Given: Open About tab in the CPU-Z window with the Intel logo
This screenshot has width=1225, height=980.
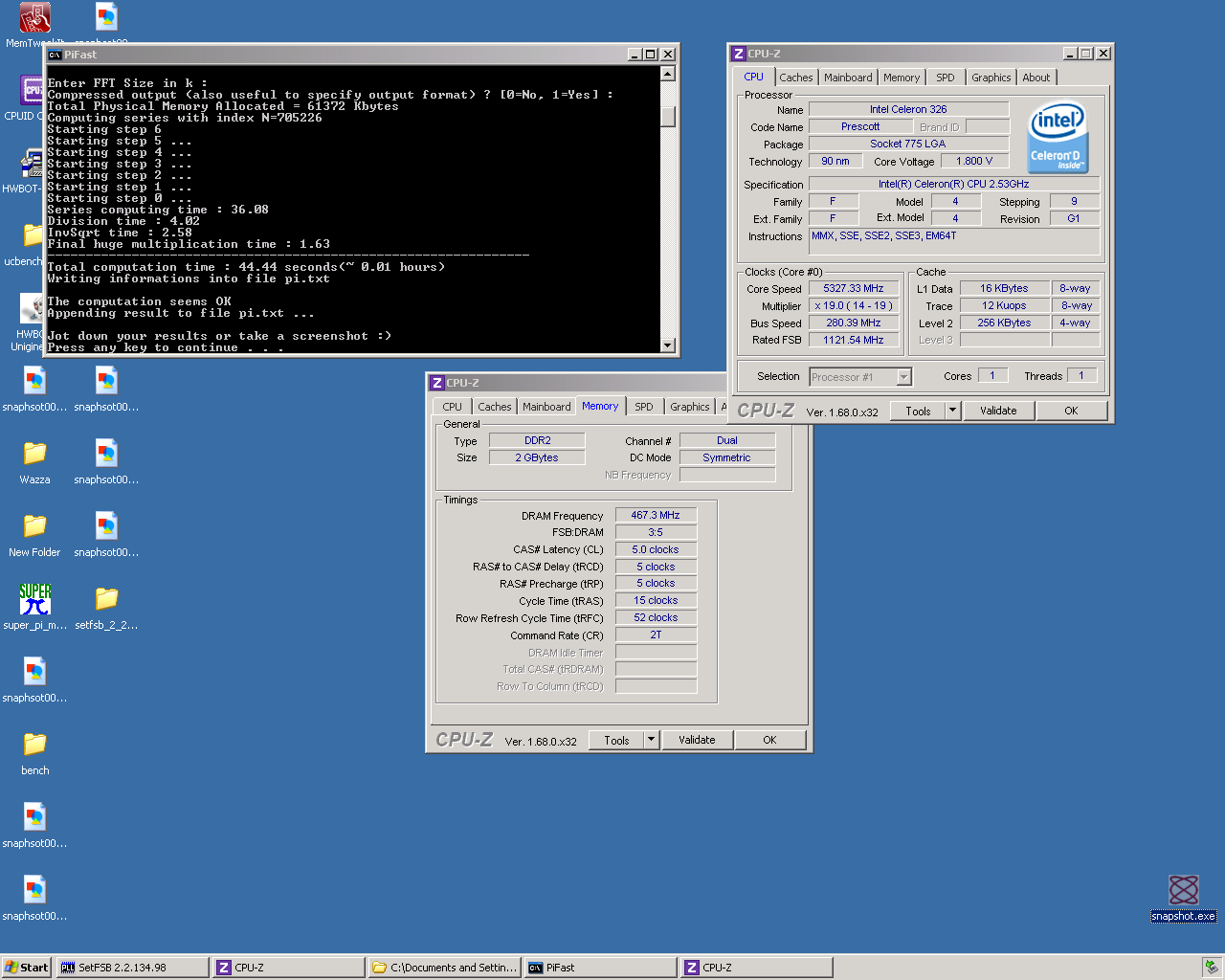Looking at the screenshot, I should point(1036,78).
